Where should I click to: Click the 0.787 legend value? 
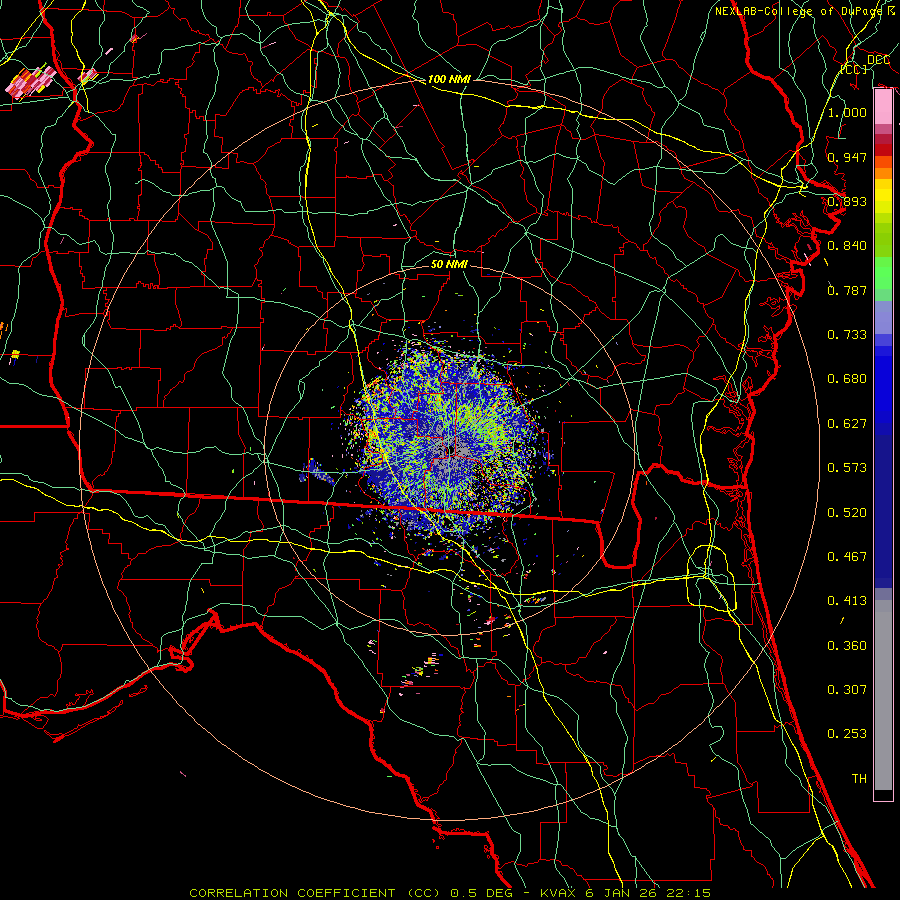coord(847,290)
